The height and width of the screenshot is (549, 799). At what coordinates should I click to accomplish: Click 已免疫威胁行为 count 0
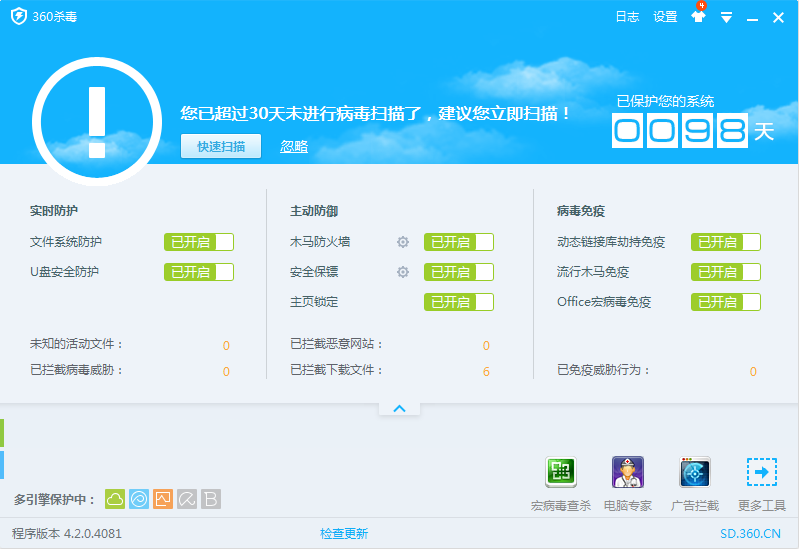[x=753, y=372]
